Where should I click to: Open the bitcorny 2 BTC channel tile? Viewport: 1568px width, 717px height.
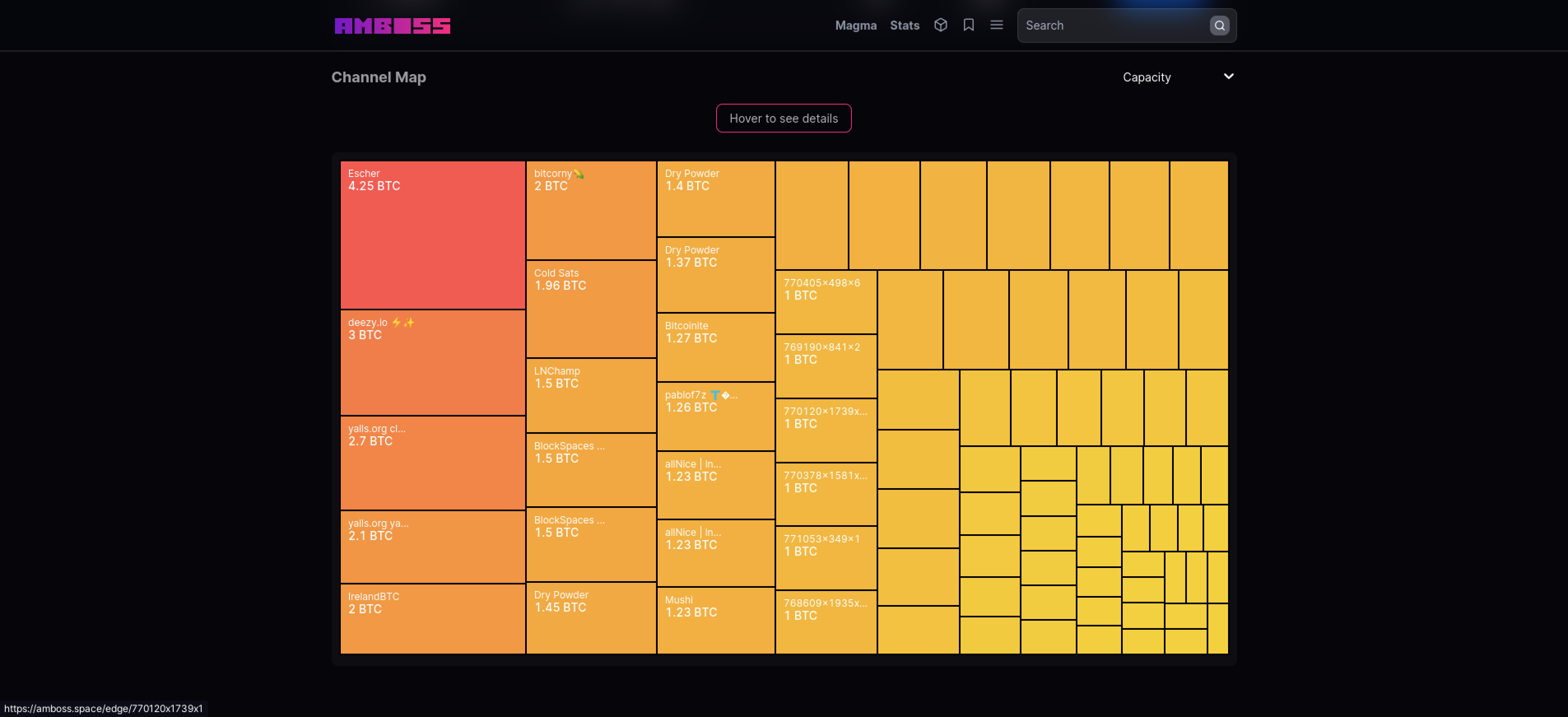pos(591,210)
